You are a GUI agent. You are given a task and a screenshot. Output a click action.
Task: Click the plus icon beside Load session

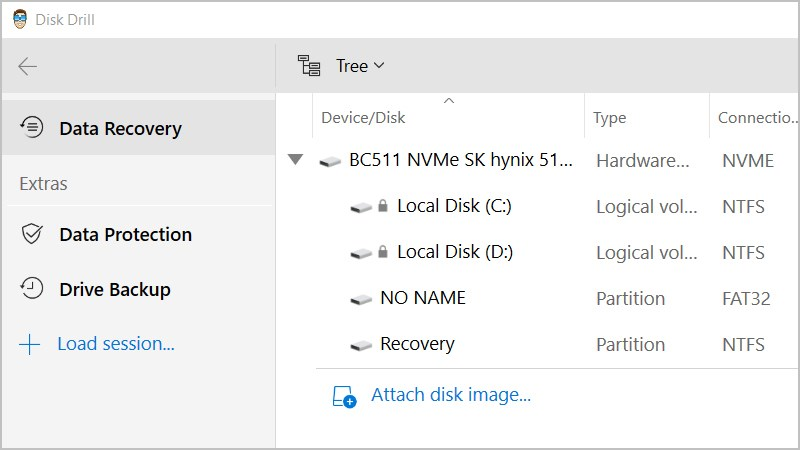point(30,344)
